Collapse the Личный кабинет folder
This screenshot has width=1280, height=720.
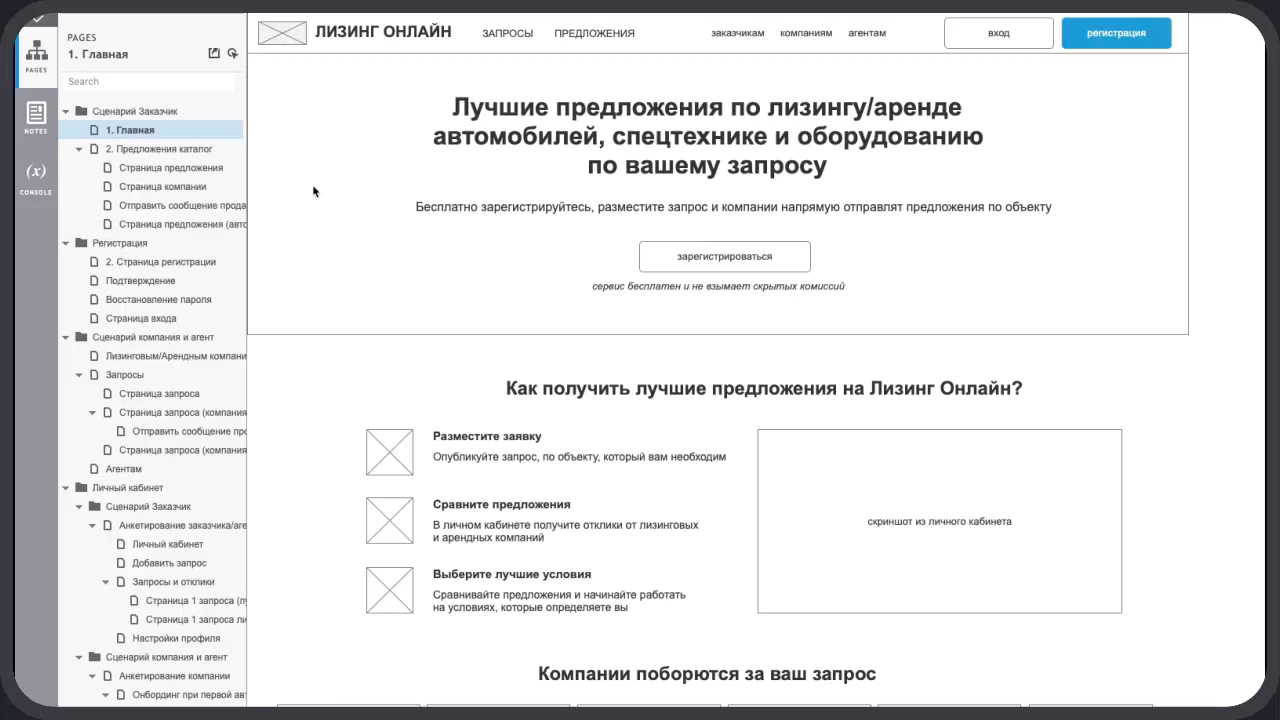pyautogui.click(x=66, y=488)
